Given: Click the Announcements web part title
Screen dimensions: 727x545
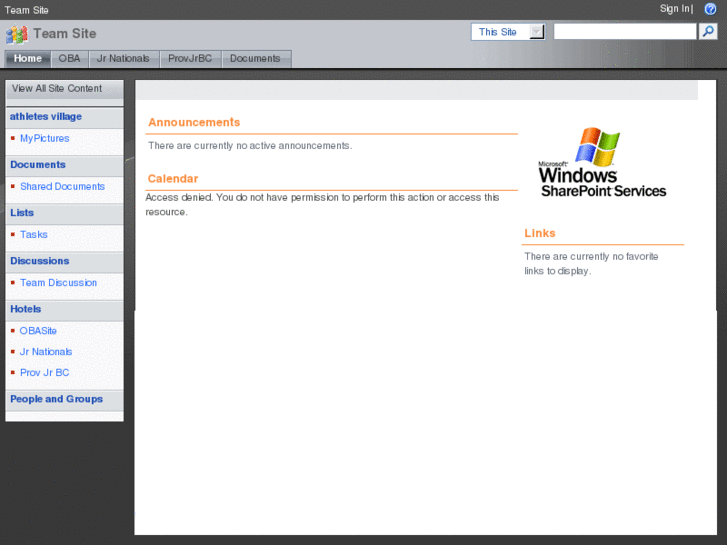Looking at the screenshot, I should tap(194, 122).
